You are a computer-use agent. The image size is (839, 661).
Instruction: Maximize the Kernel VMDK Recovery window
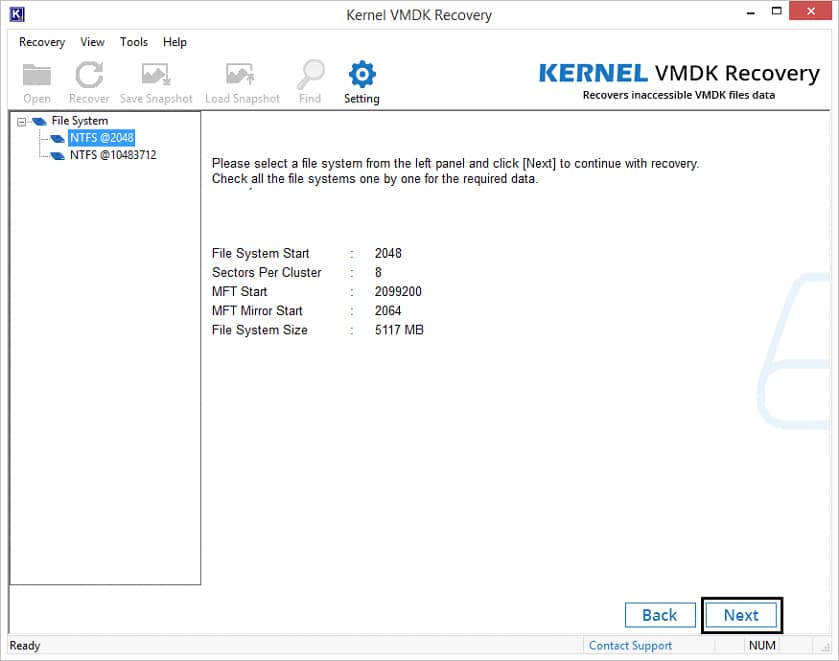(x=776, y=11)
